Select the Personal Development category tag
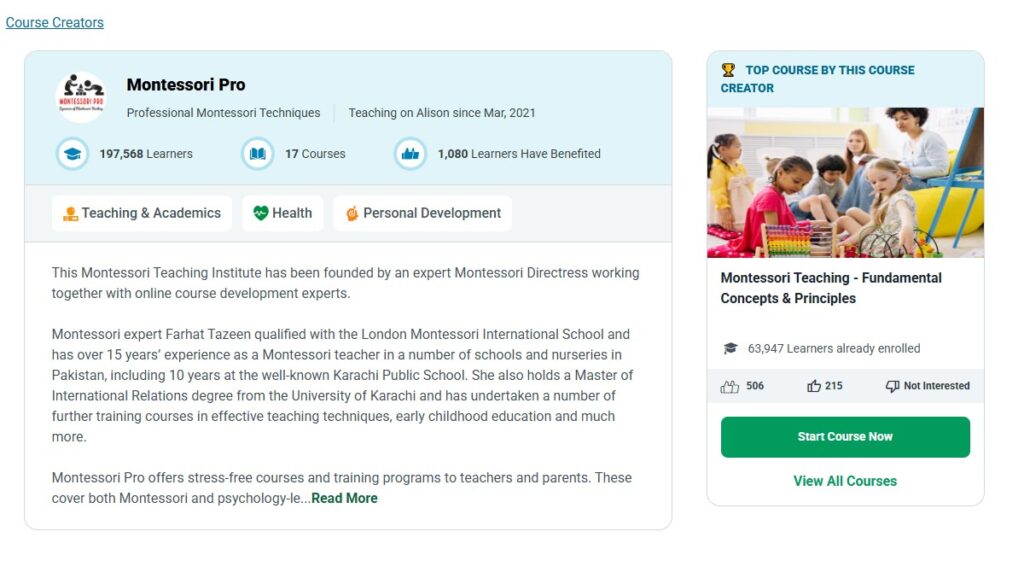This screenshot has height=561, width=1024. point(422,213)
